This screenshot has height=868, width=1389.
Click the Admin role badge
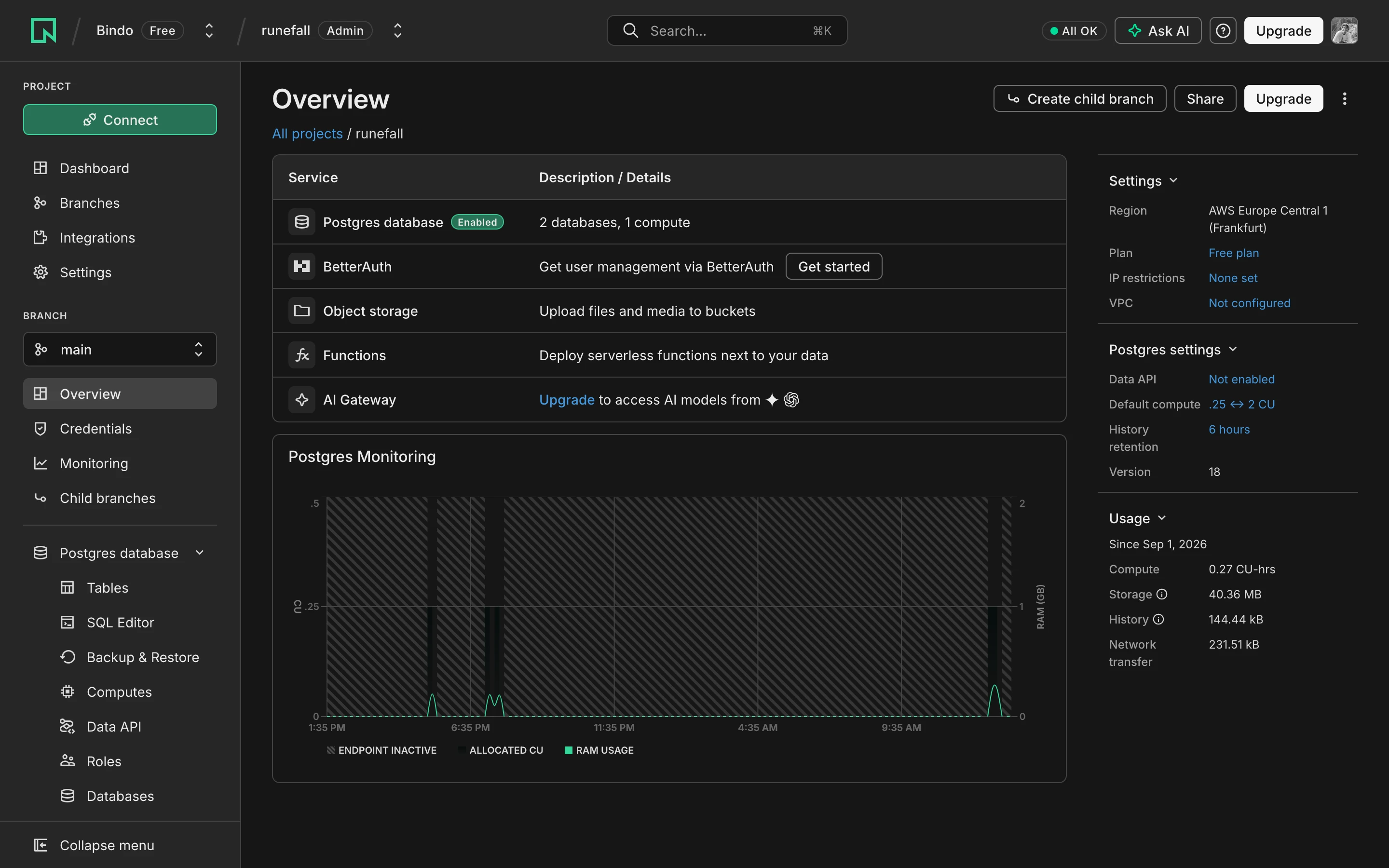pyautogui.click(x=345, y=30)
